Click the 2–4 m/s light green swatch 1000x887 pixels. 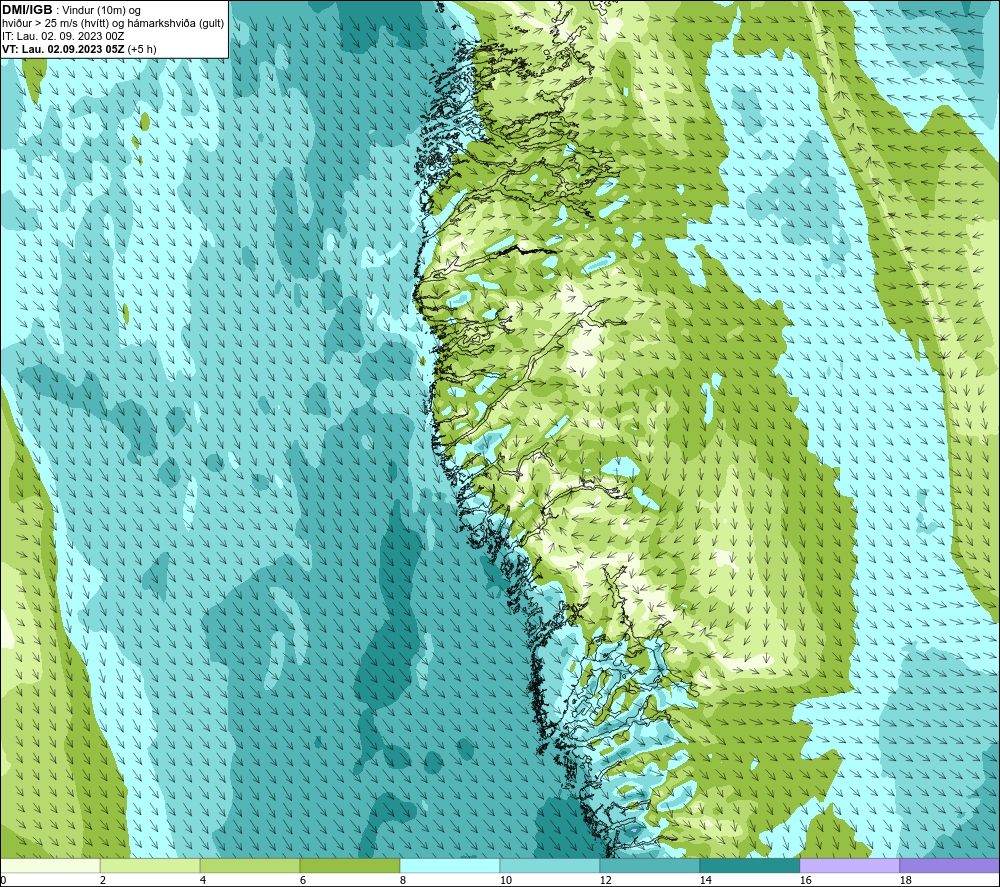point(150,865)
